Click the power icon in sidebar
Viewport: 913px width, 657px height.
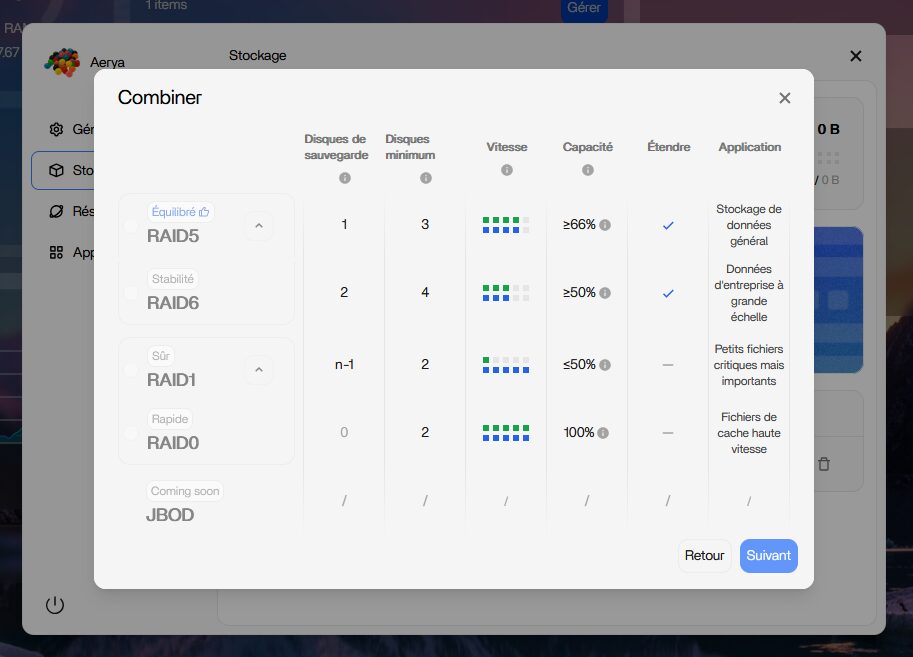(55, 605)
